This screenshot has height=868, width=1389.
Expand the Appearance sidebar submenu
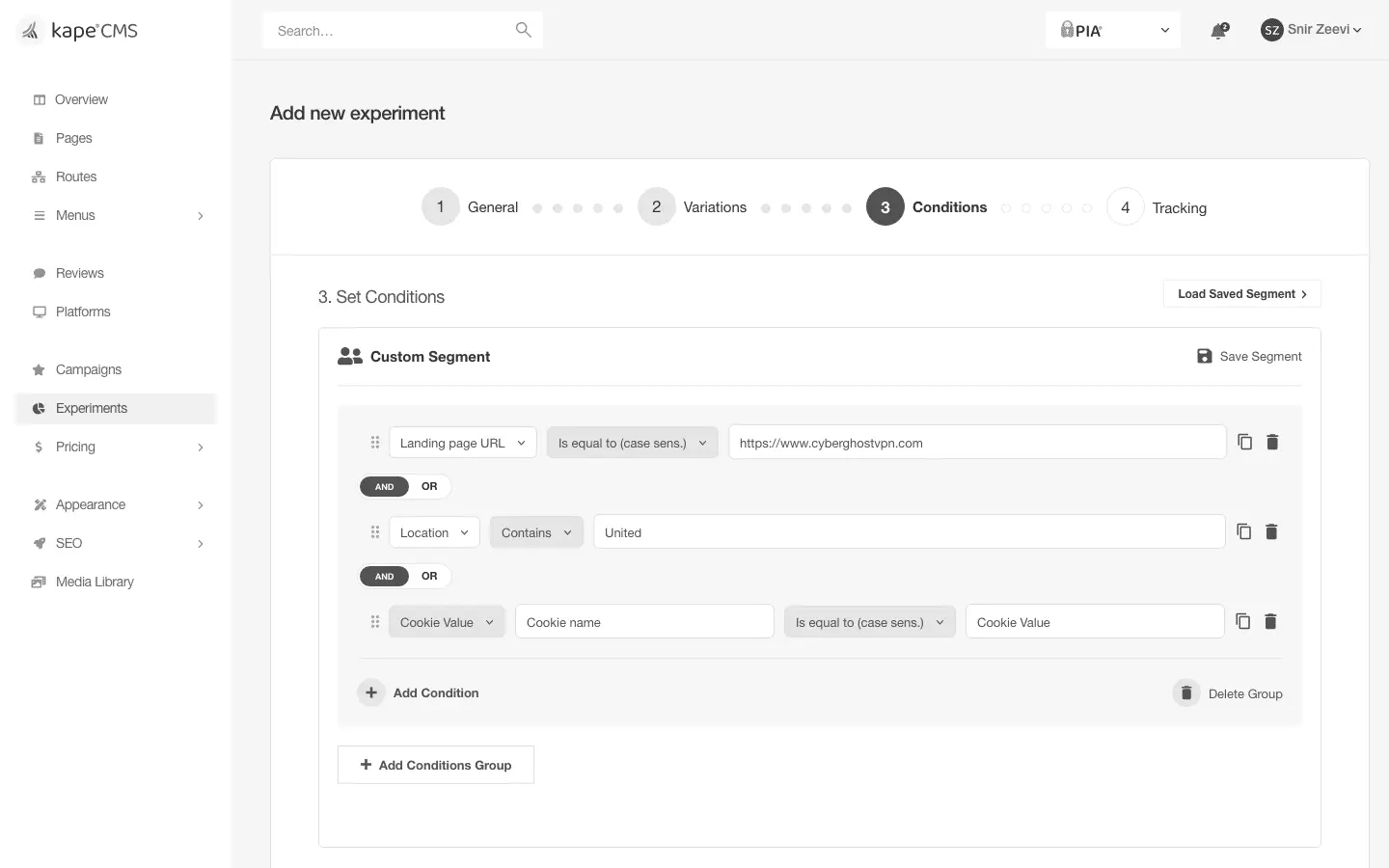(201, 504)
